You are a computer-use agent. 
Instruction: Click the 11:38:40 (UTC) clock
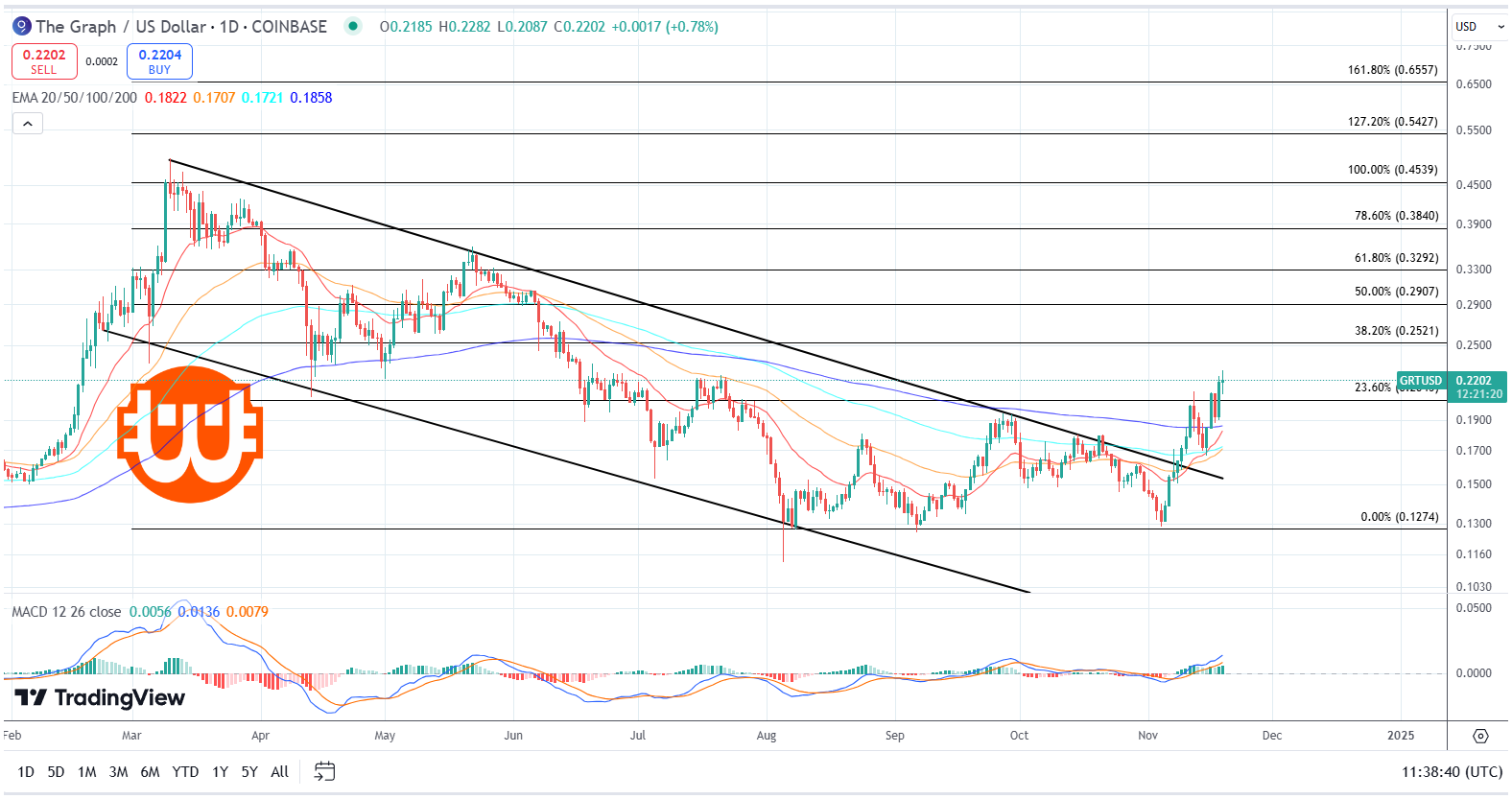tap(1452, 771)
